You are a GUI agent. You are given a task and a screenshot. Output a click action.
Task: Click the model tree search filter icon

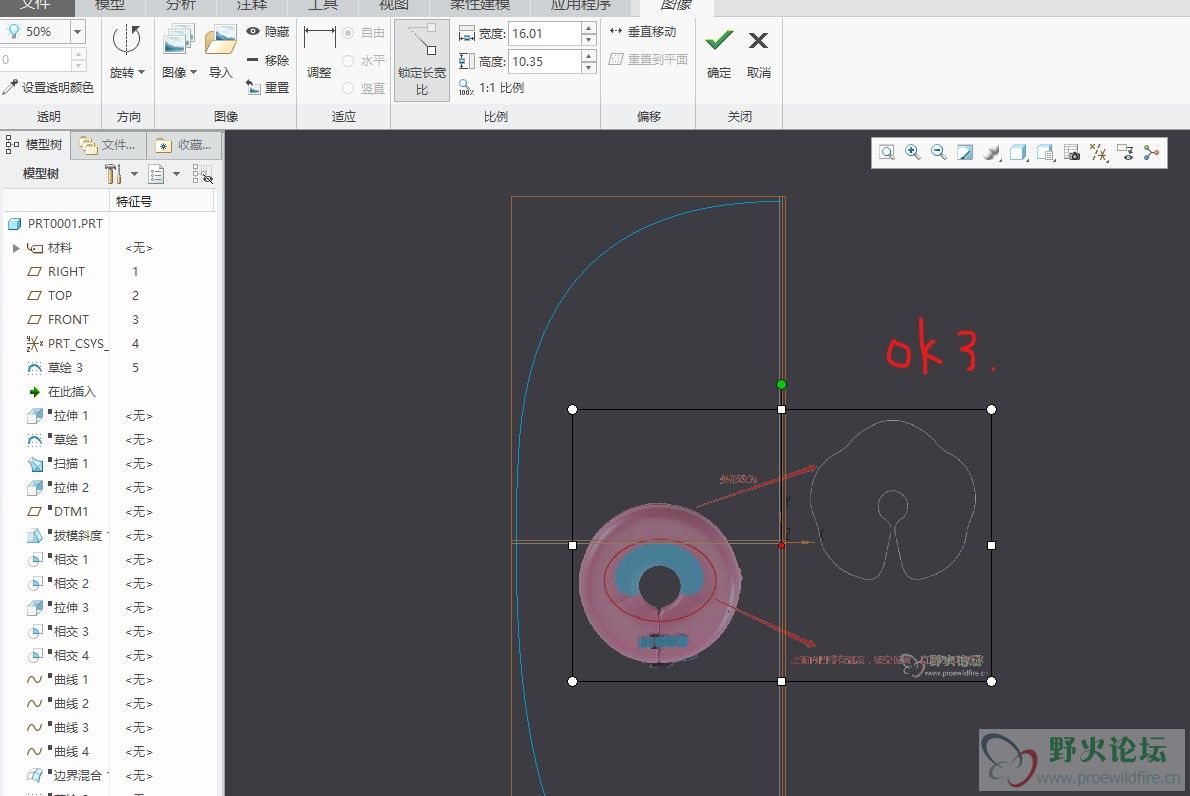point(203,175)
